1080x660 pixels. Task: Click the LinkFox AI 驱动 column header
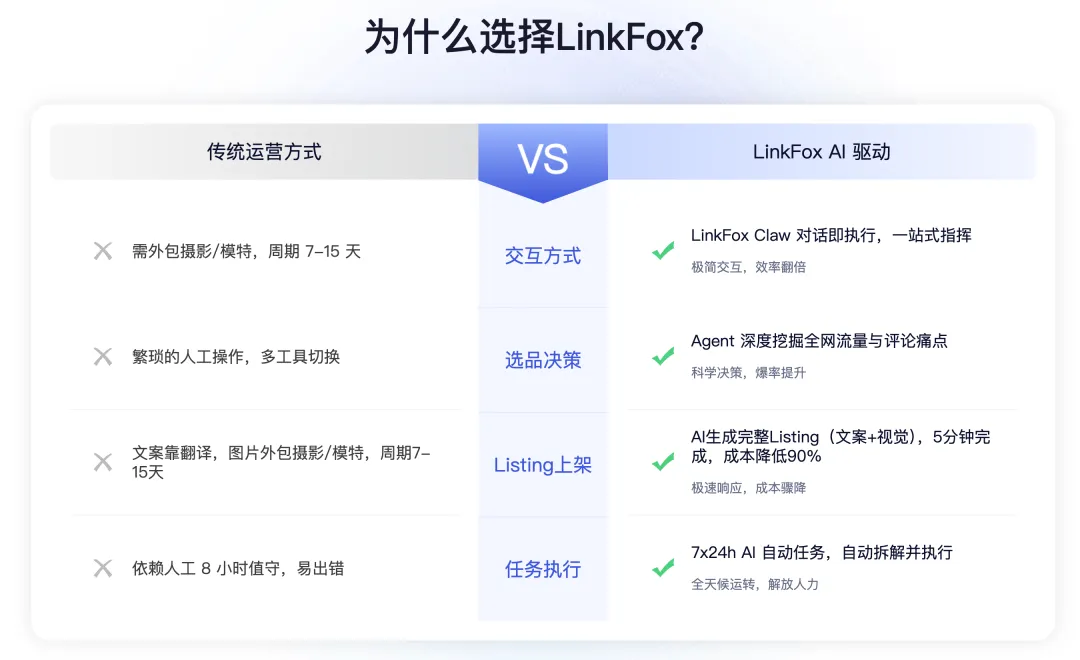pos(821,152)
